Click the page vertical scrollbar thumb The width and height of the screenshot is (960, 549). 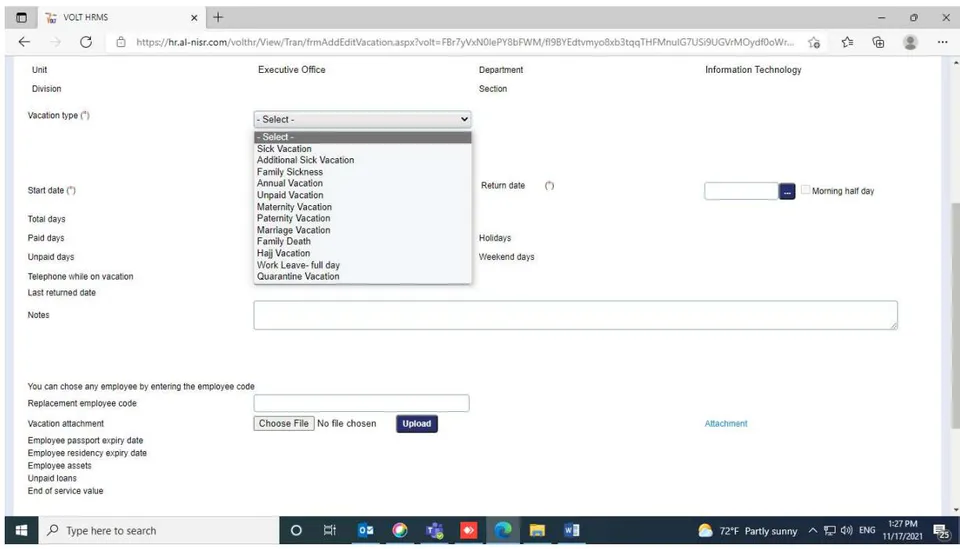[x=956, y=315]
